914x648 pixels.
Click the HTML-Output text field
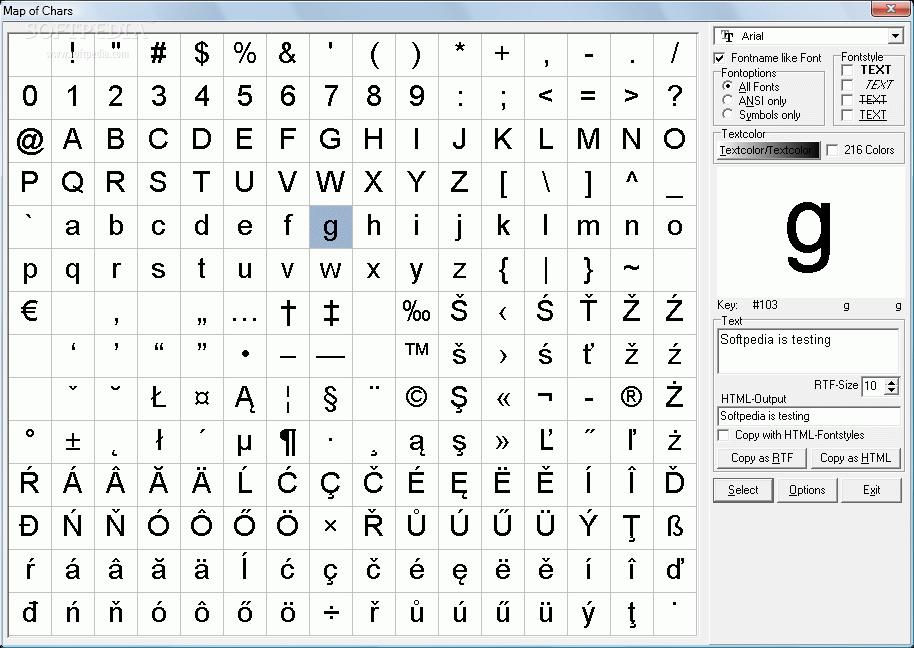click(809, 416)
